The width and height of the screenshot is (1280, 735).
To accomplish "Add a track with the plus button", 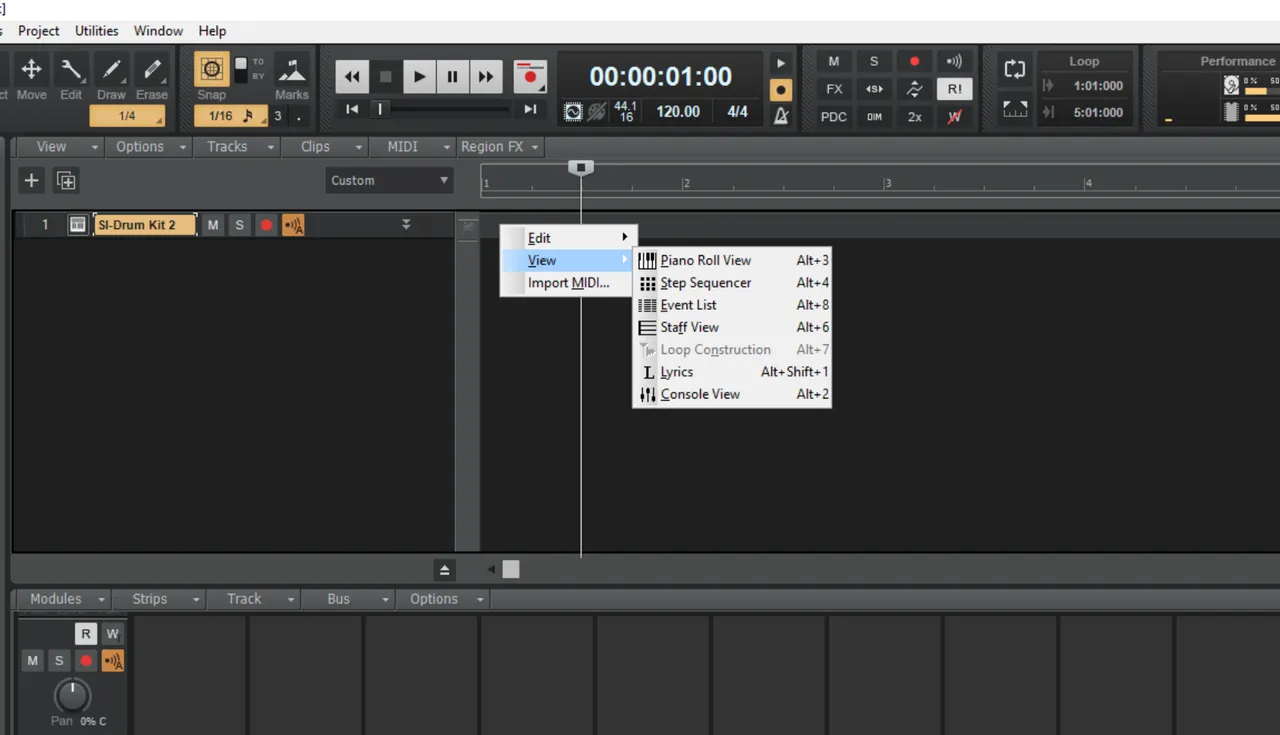I will [x=32, y=181].
